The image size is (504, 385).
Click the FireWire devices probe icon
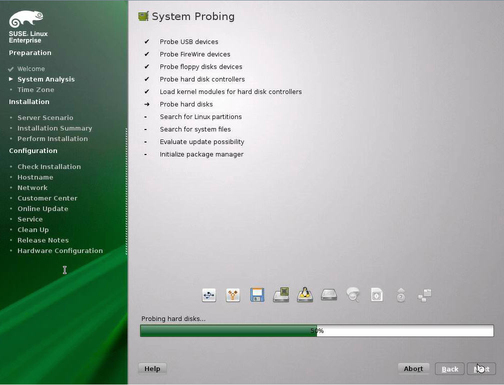coord(233,295)
